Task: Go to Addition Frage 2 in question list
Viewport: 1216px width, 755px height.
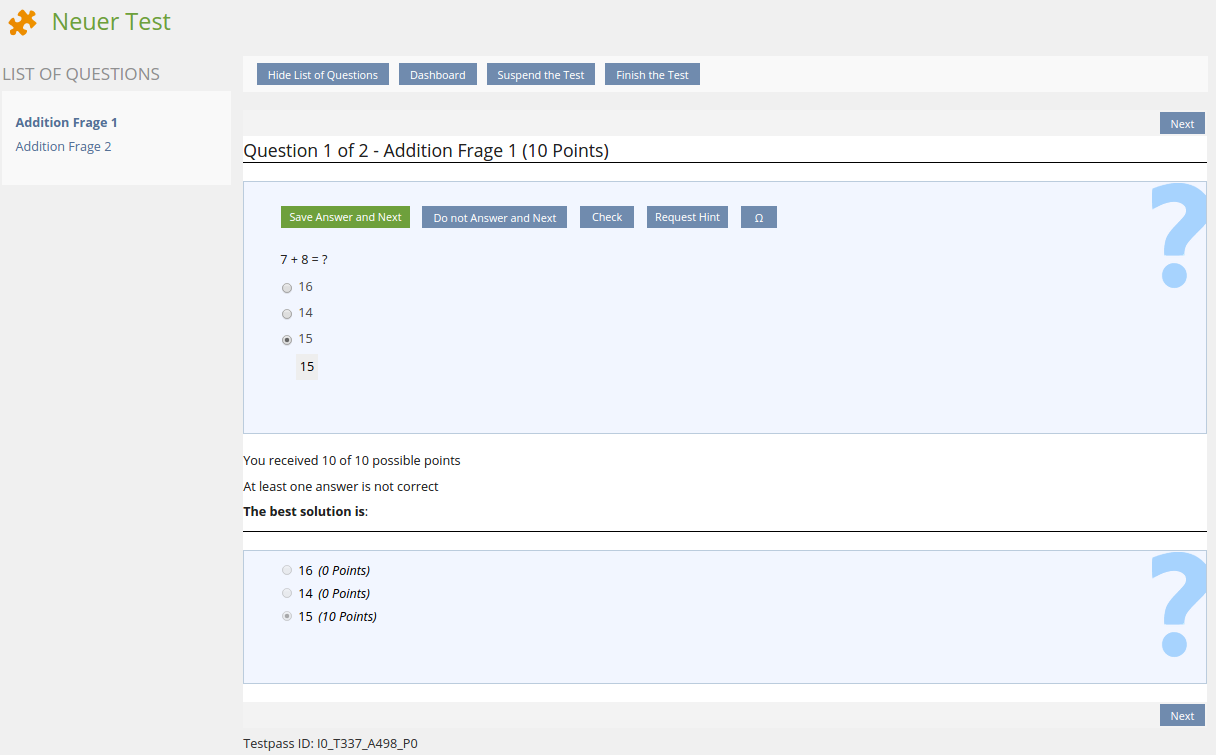Action: 63,147
